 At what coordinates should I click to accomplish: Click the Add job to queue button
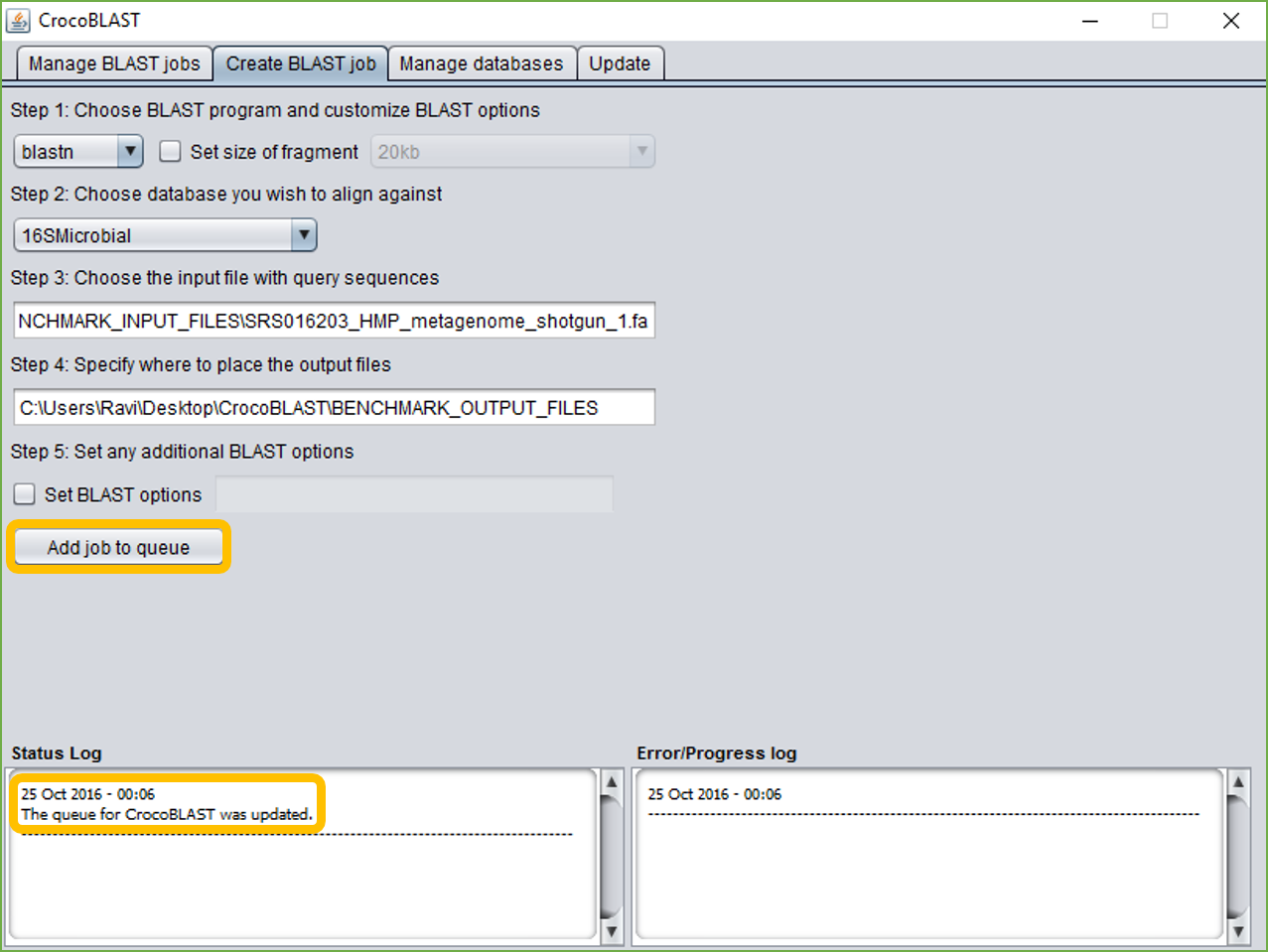click(x=118, y=547)
